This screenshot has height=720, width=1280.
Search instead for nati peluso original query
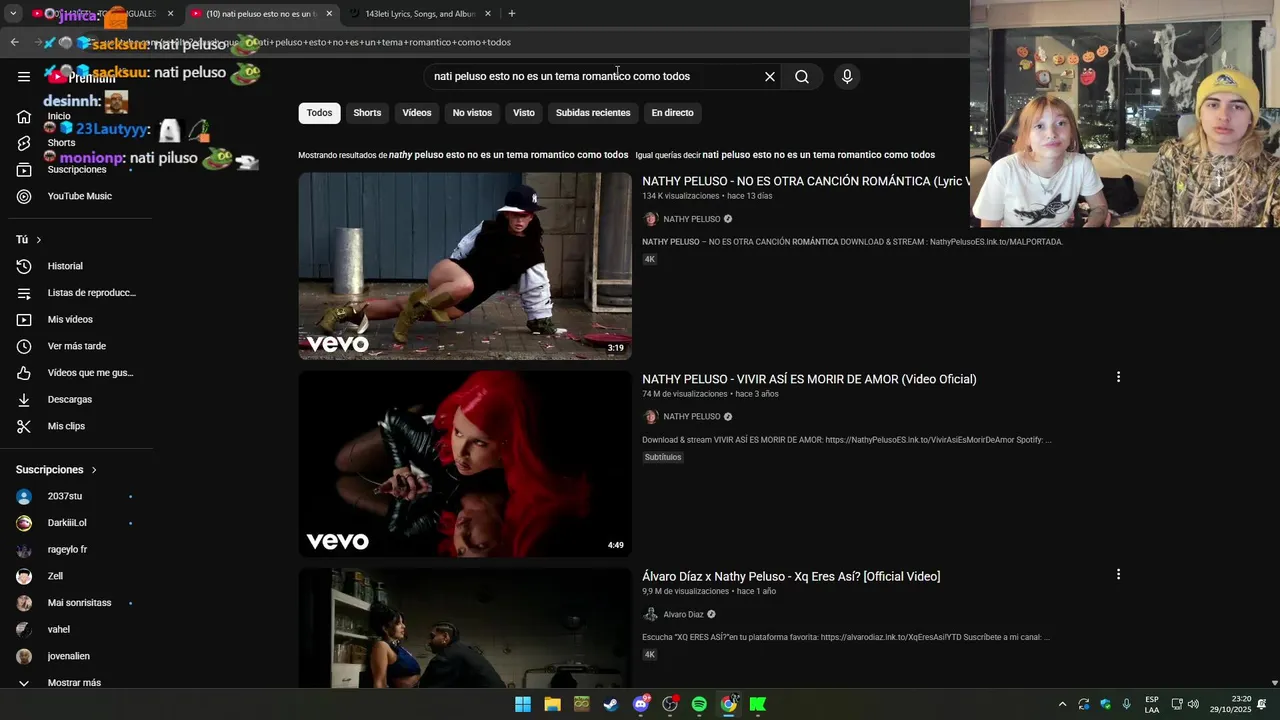[818, 155]
